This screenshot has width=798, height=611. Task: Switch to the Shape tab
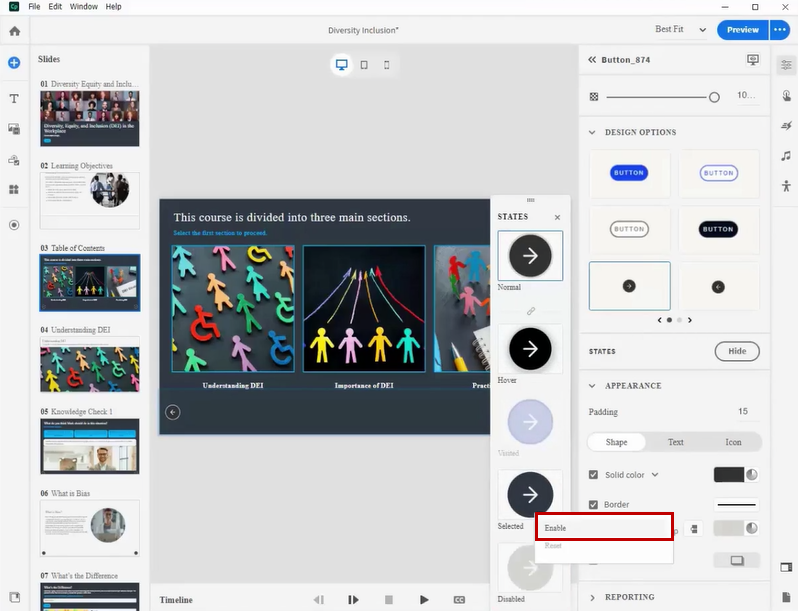click(x=616, y=442)
